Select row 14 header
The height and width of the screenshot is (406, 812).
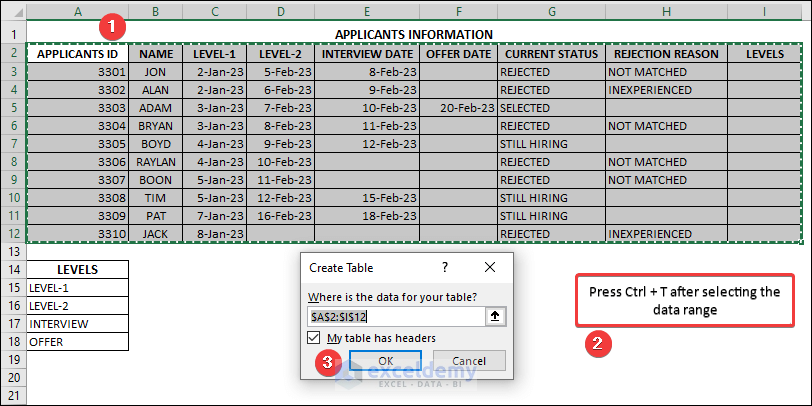13,269
